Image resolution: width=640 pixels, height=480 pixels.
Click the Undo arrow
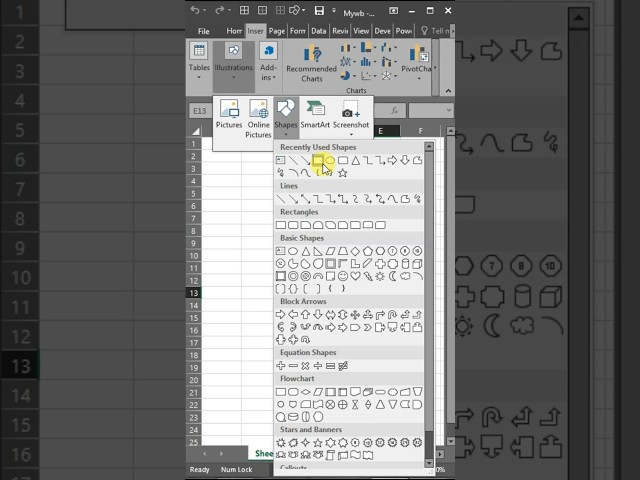[x=195, y=11]
